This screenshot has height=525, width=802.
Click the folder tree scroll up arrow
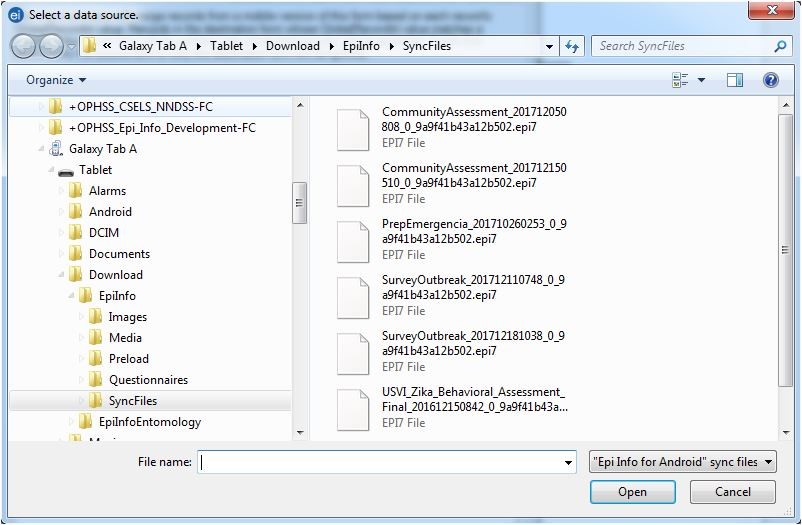(300, 105)
